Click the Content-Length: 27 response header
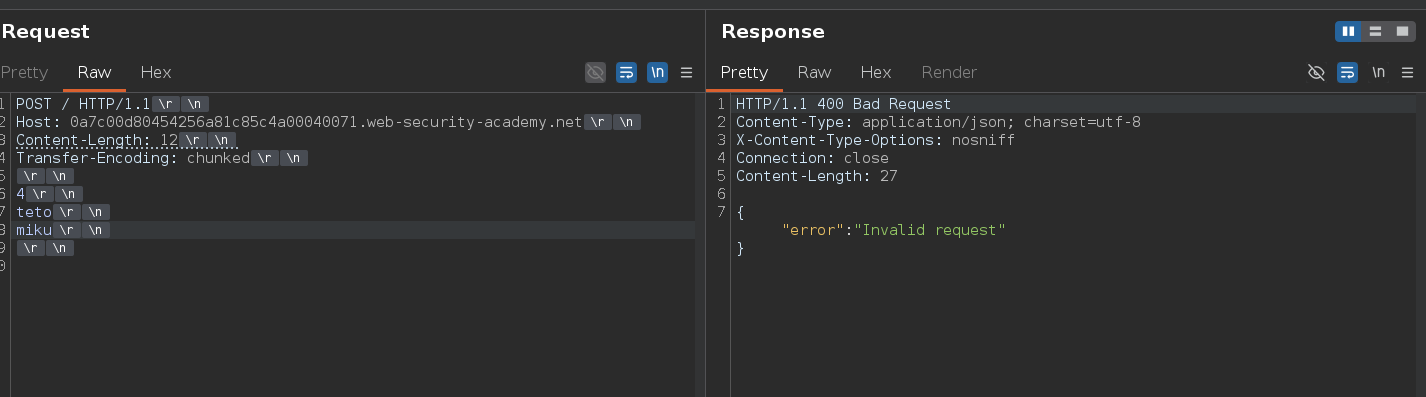Viewport: 1426px width, 397px height. 816,176
